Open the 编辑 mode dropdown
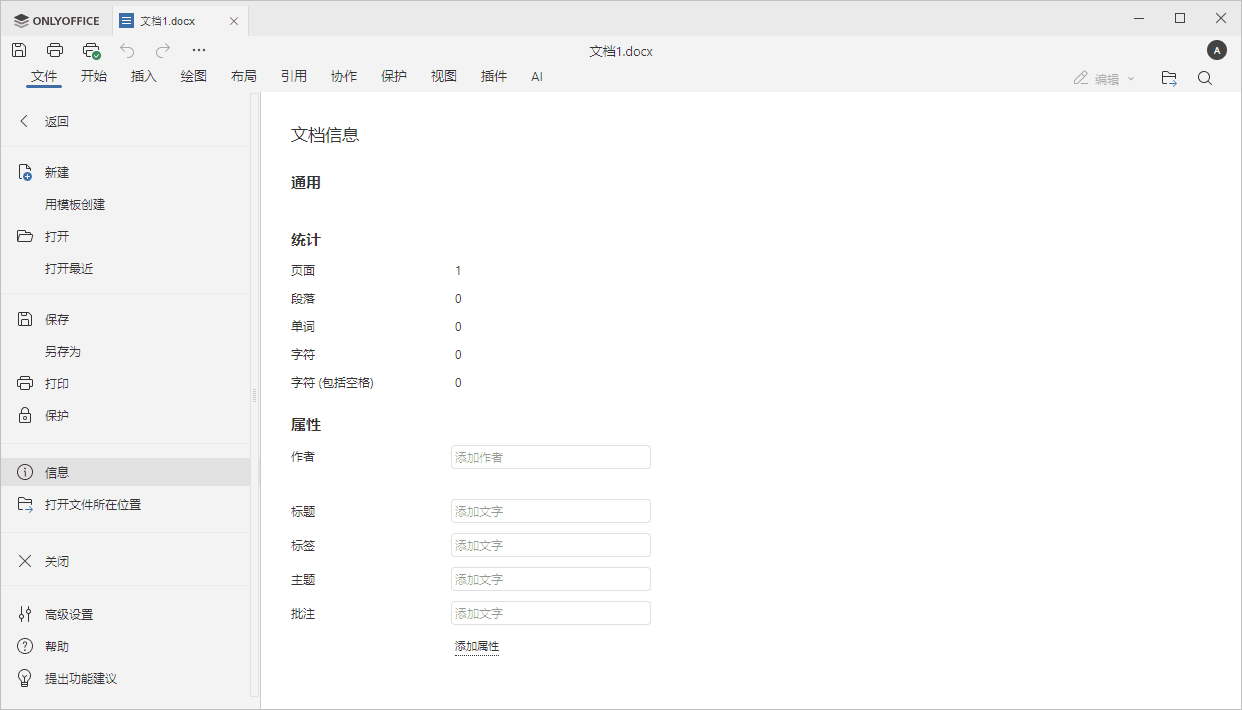1242x710 pixels. [1103, 78]
